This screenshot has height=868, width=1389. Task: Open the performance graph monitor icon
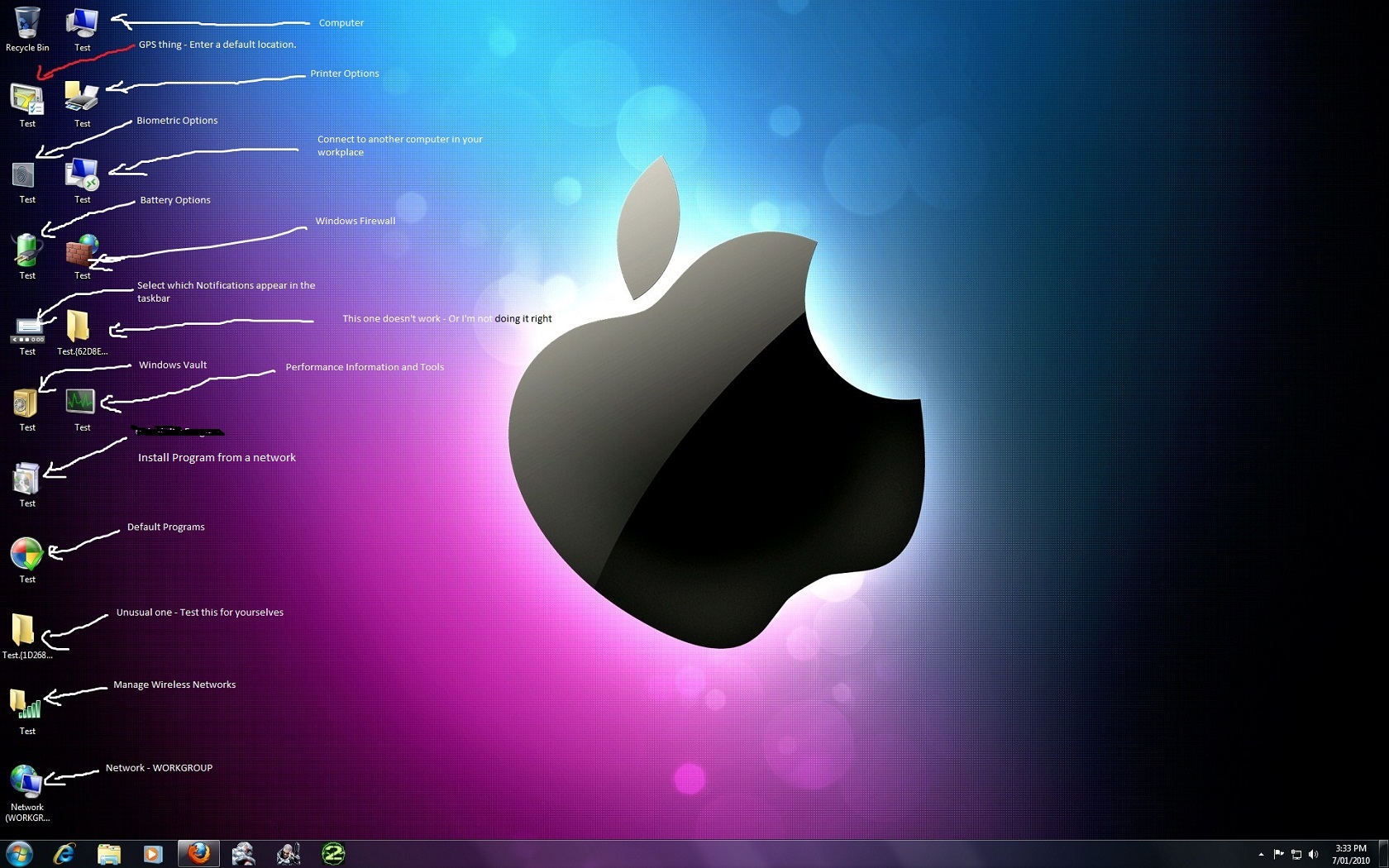coord(83,408)
